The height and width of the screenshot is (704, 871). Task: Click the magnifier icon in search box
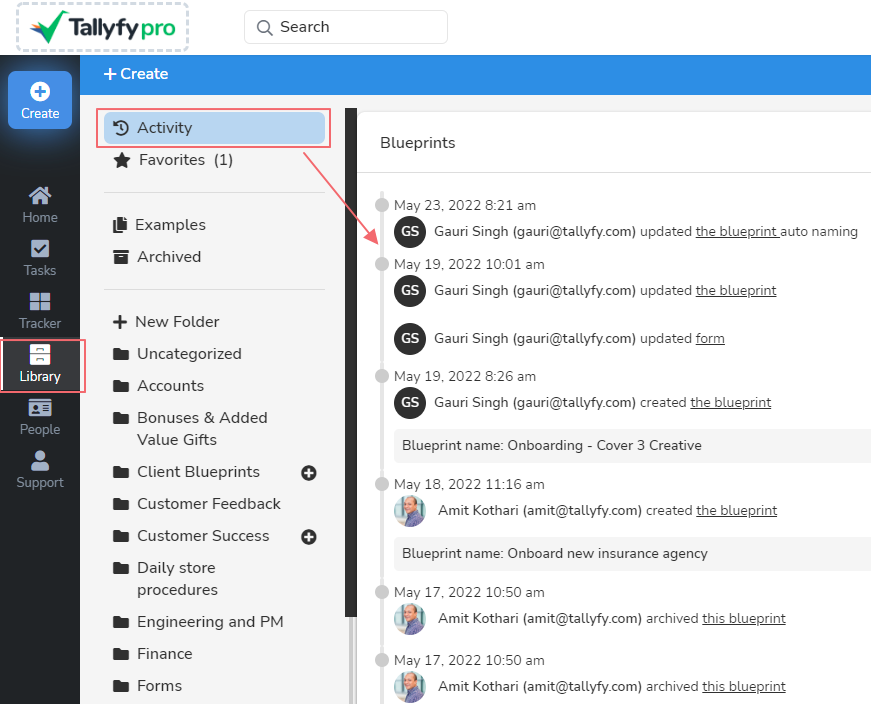(264, 27)
